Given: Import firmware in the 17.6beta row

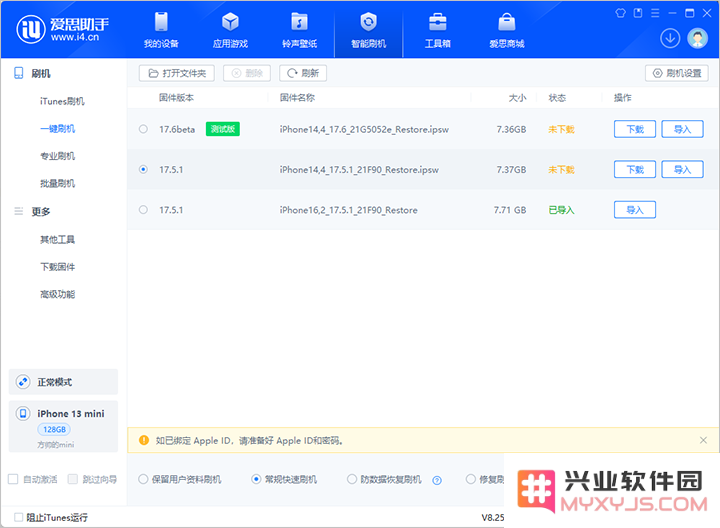Looking at the screenshot, I should click(682, 129).
